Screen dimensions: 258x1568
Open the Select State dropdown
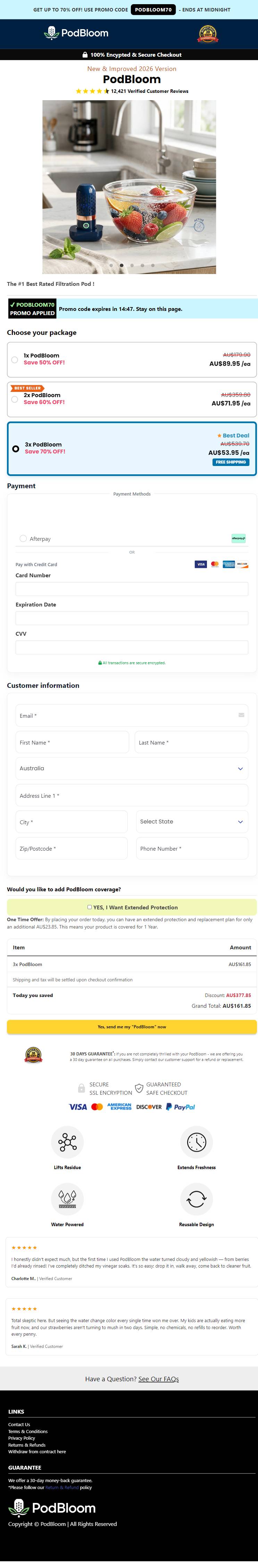pyautogui.click(x=192, y=821)
